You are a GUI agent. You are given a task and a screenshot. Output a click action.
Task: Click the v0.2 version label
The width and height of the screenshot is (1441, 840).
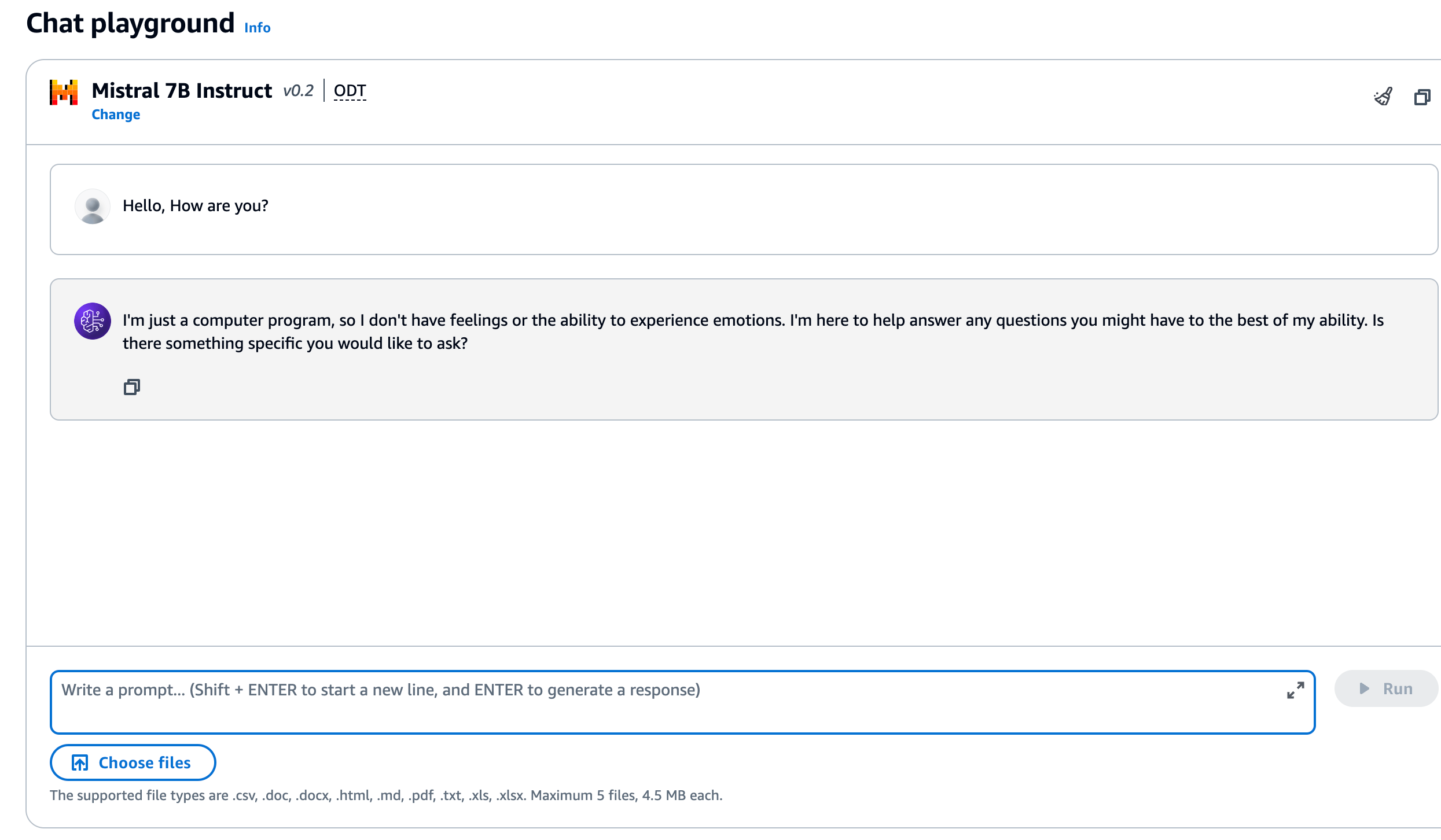tap(299, 91)
